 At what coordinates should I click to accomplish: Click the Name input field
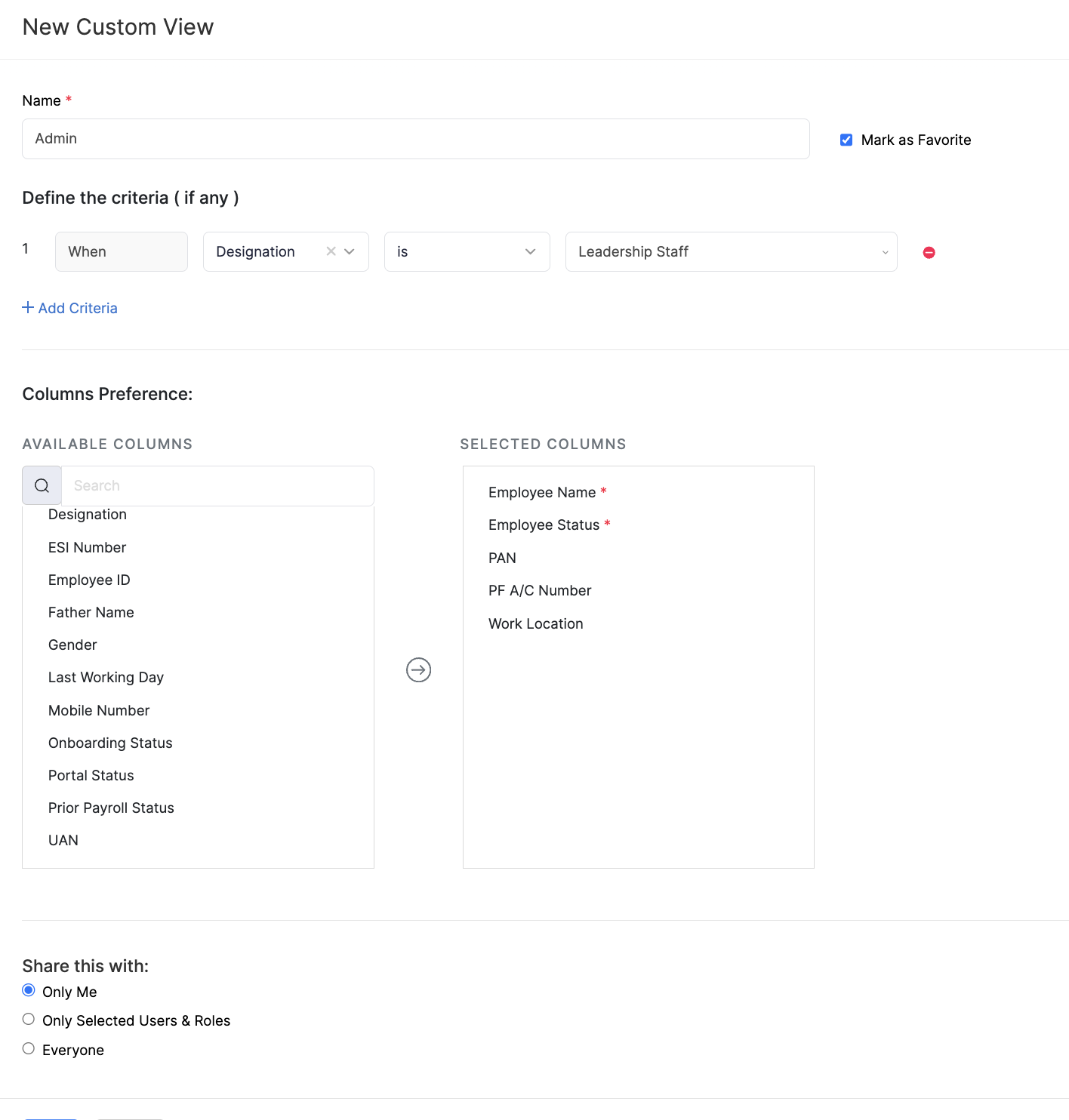pos(415,139)
